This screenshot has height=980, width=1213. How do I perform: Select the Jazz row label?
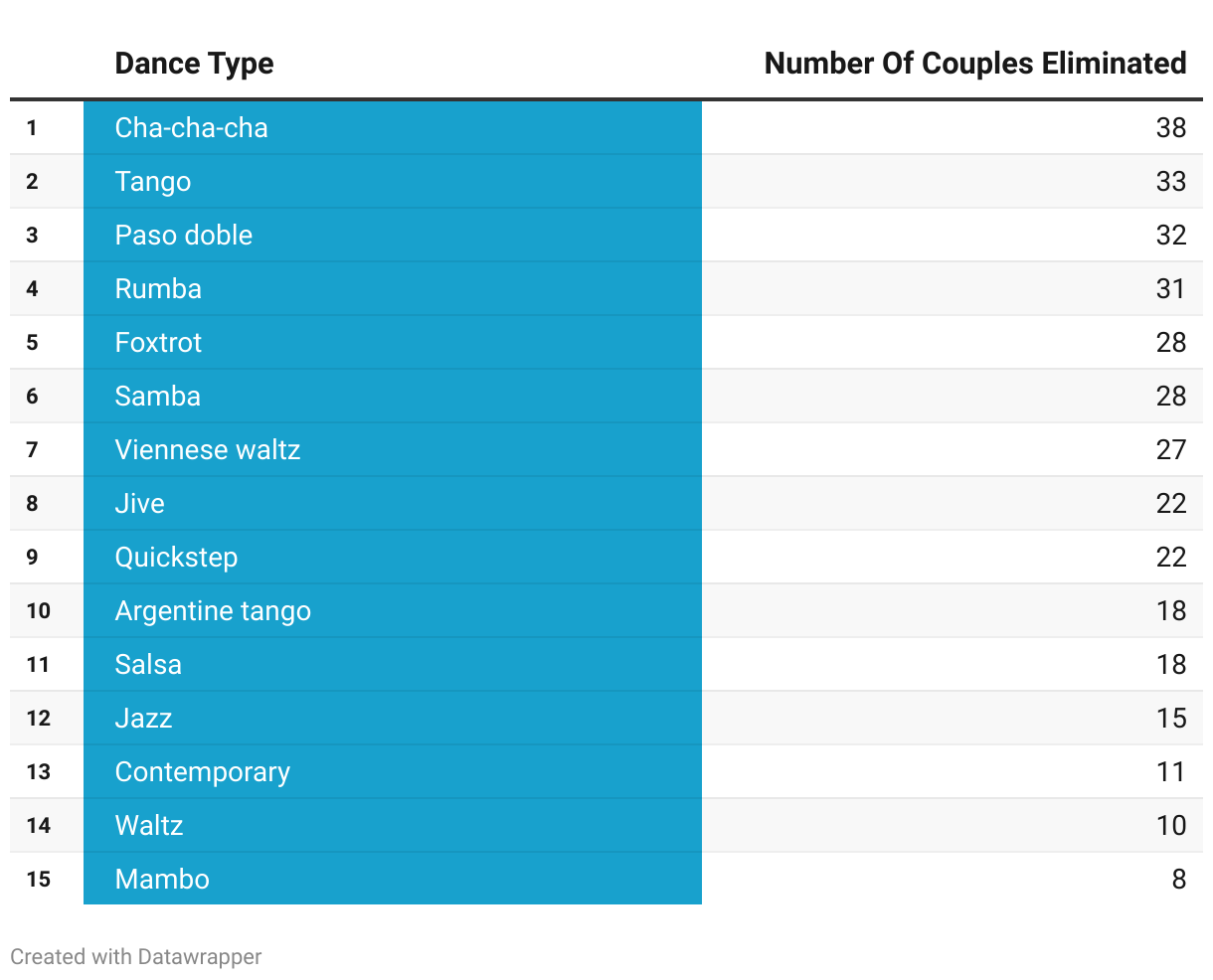coord(144,719)
